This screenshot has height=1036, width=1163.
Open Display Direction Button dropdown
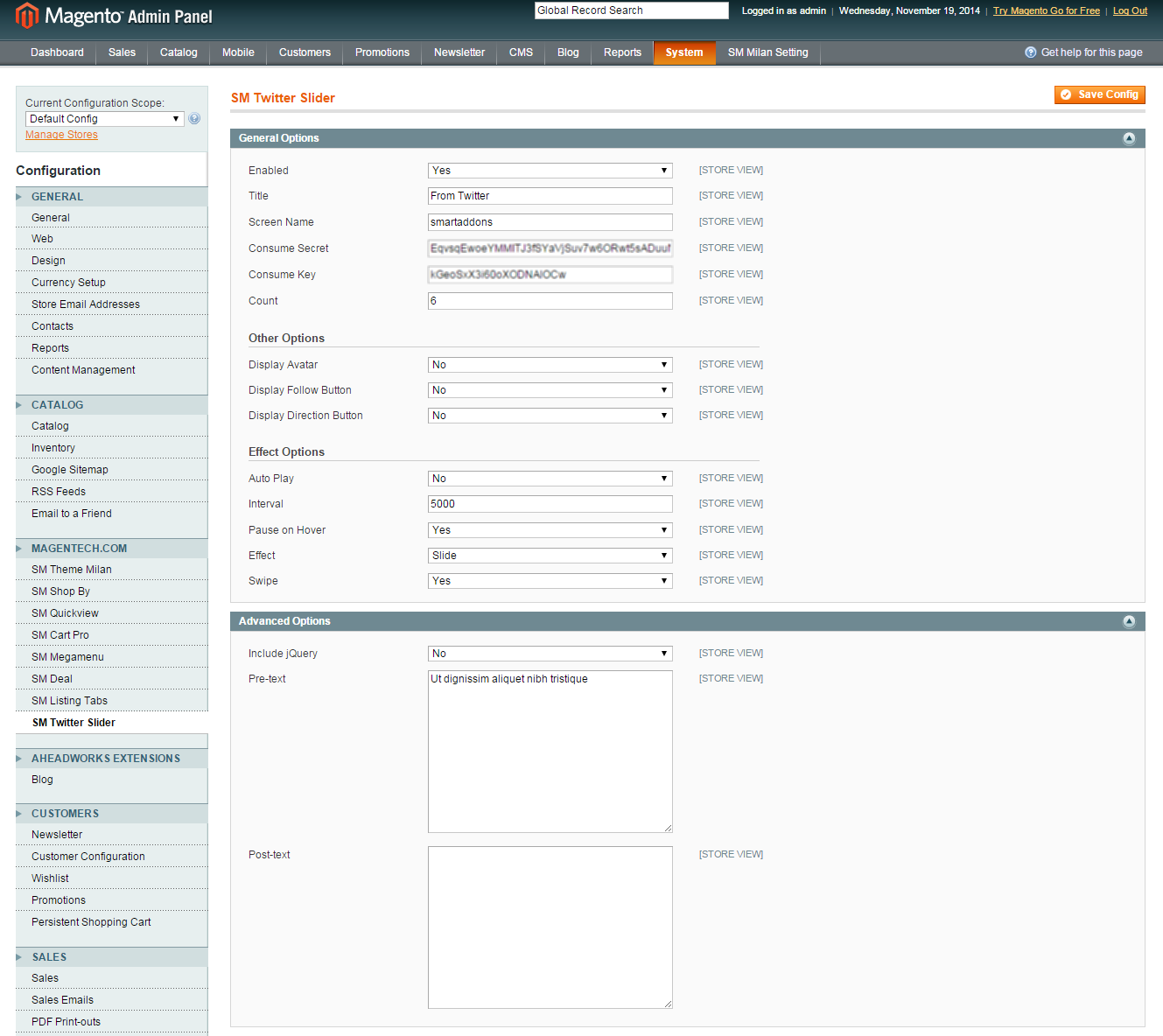pyautogui.click(x=550, y=416)
